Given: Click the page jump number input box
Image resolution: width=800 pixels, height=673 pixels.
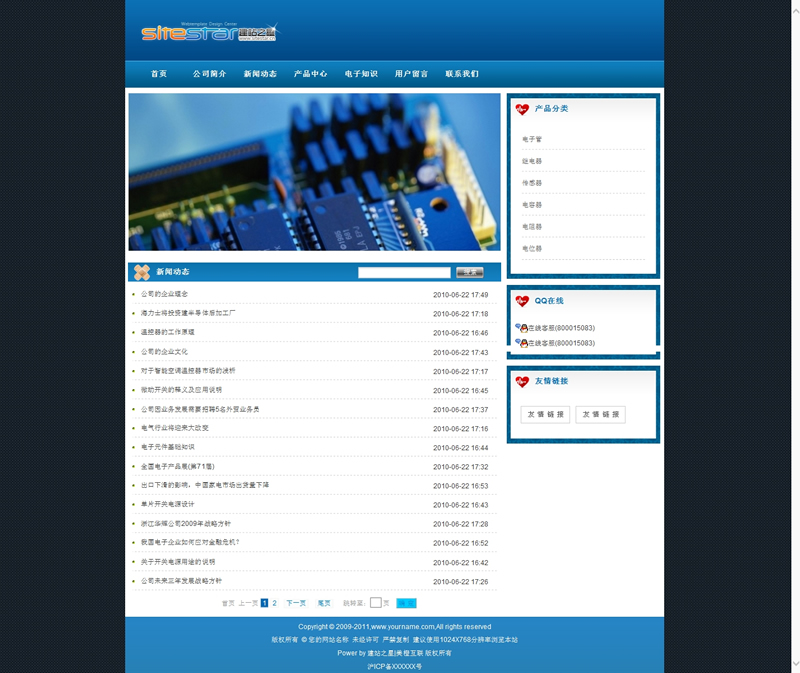Looking at the screenshot, I should (x=376, y=603).
